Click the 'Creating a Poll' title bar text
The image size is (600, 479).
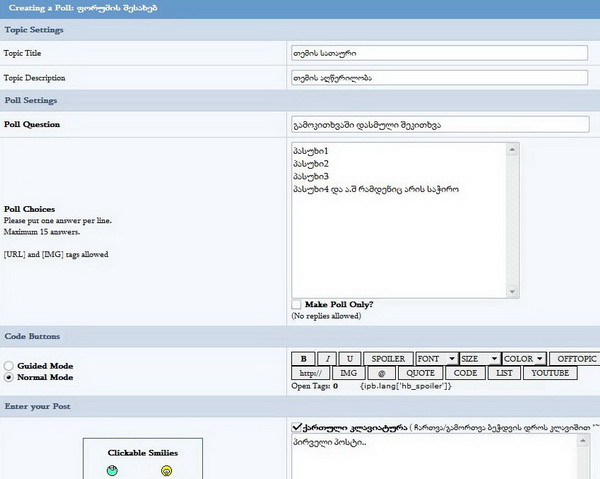point(83,8)
